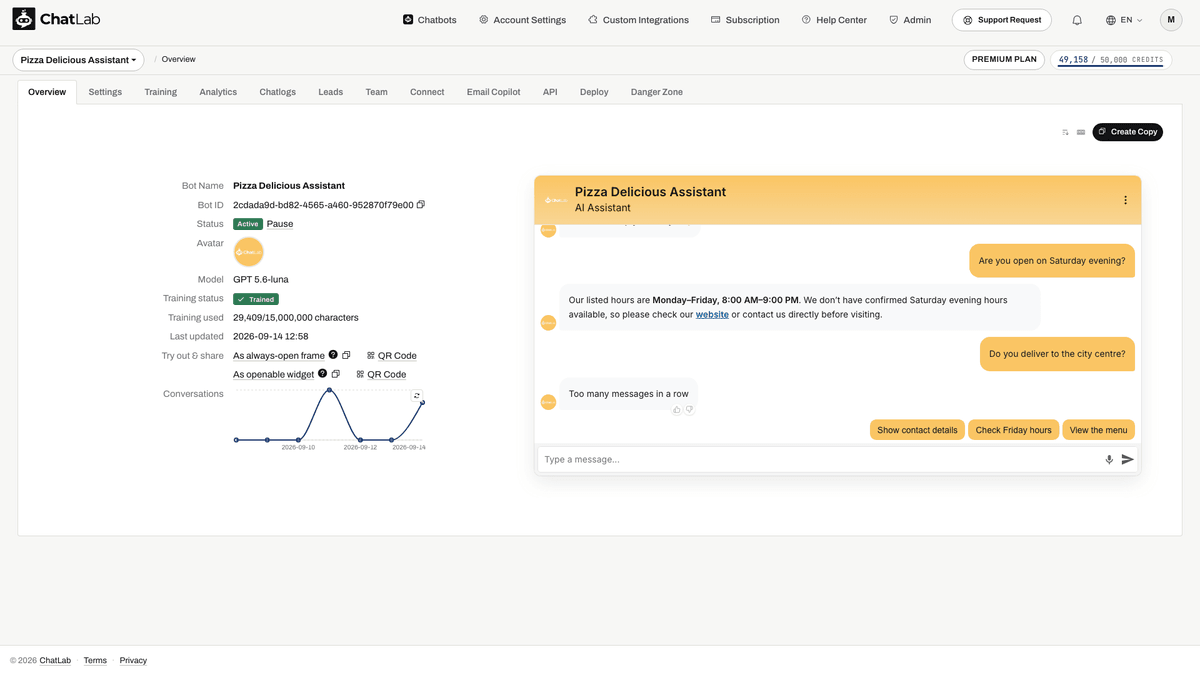The height and width of the screenshot is (675, 1200).
Task: Open Chatbots in the top navigation
Action: click(430, 20)
